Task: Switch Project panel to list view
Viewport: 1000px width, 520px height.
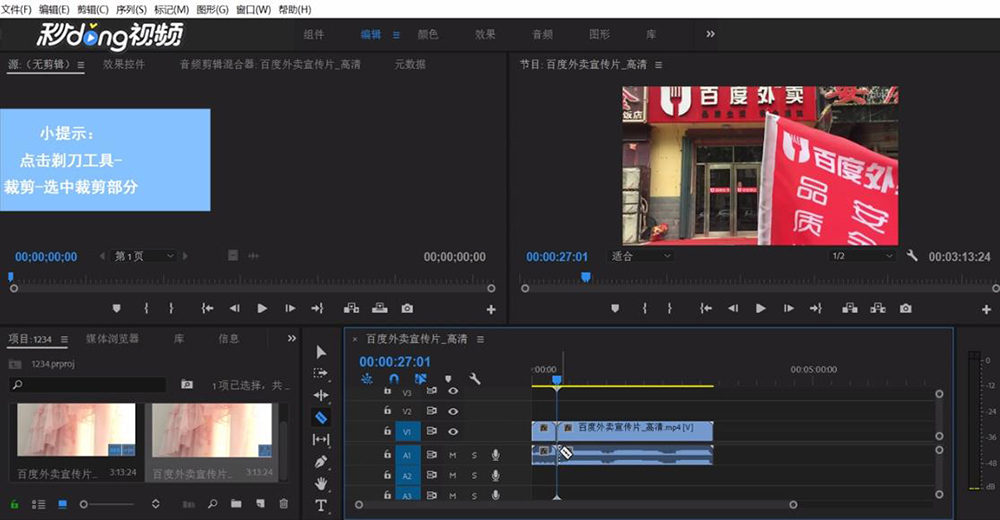Action: coord(38,504)
